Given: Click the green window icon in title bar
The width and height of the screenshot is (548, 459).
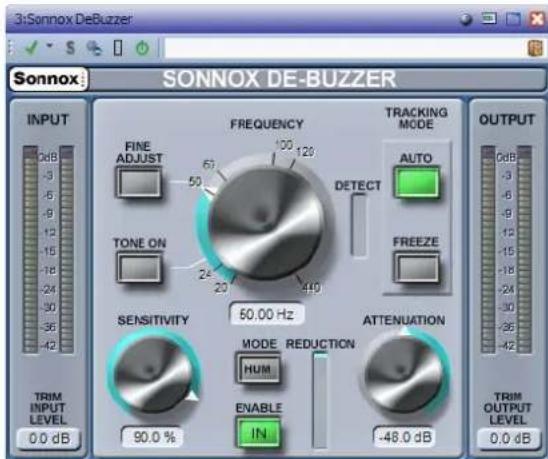Looking at the screenshot, I should pyautogui.click(x=489, y=19).
